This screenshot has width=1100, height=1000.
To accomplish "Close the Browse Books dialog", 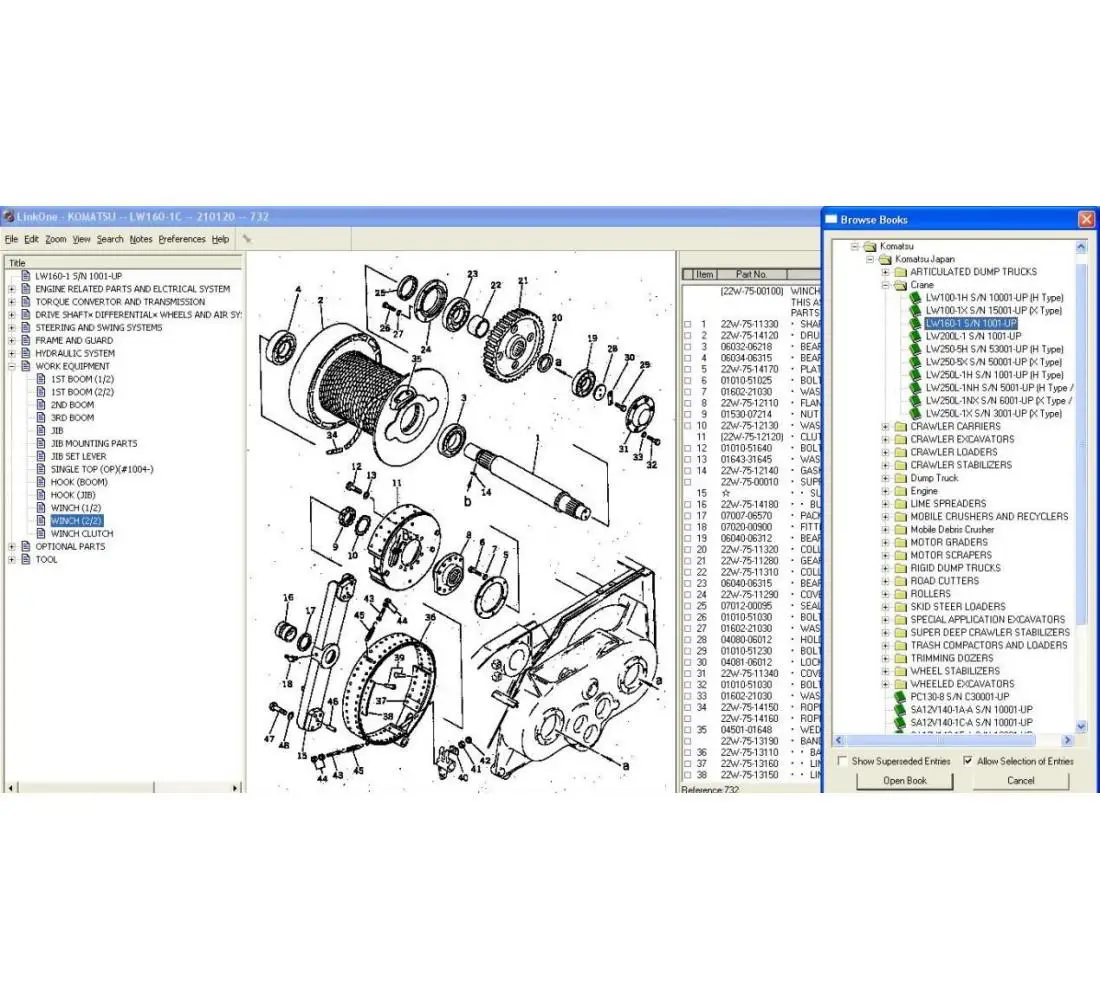I will (1086, 220).
